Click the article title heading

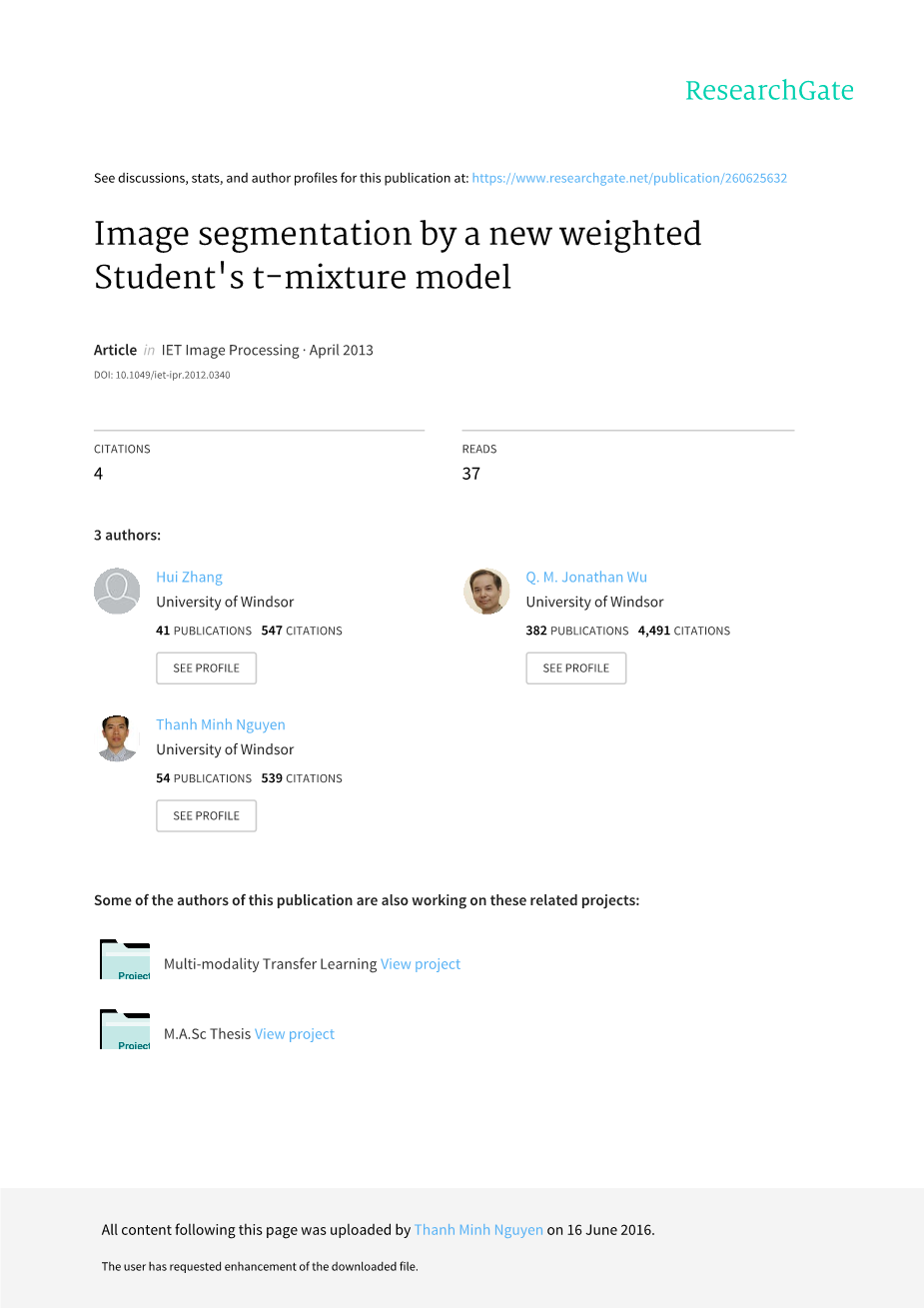(x=398, y=255)
